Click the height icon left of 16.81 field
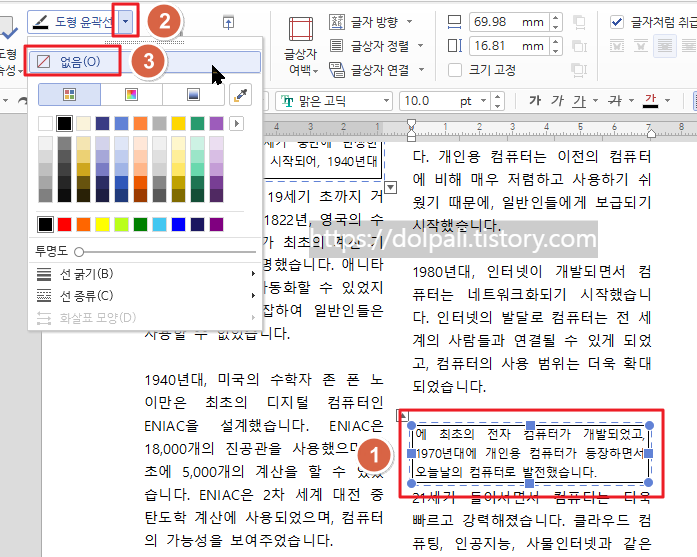This screenshot has height=557, width=697. 455,45
